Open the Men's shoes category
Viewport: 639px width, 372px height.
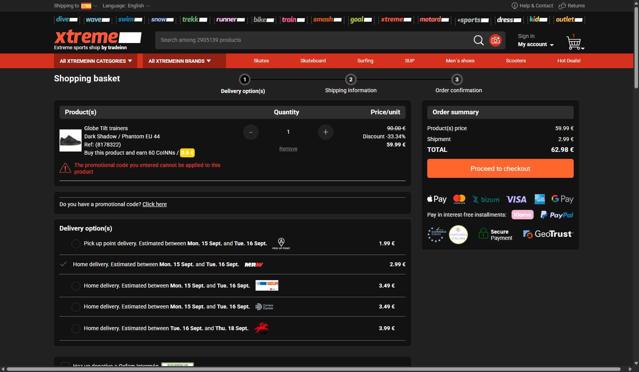pyautogui.click(x=460, y=61)
